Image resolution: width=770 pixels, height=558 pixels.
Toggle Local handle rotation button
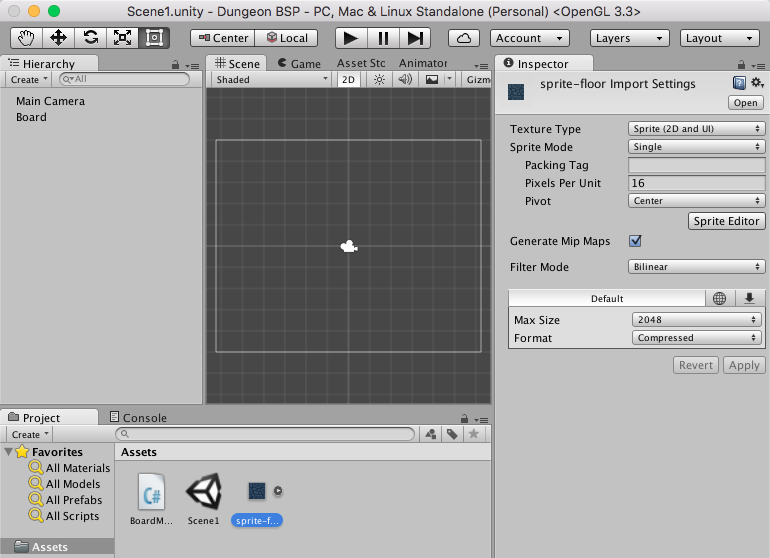click(287, 38)
